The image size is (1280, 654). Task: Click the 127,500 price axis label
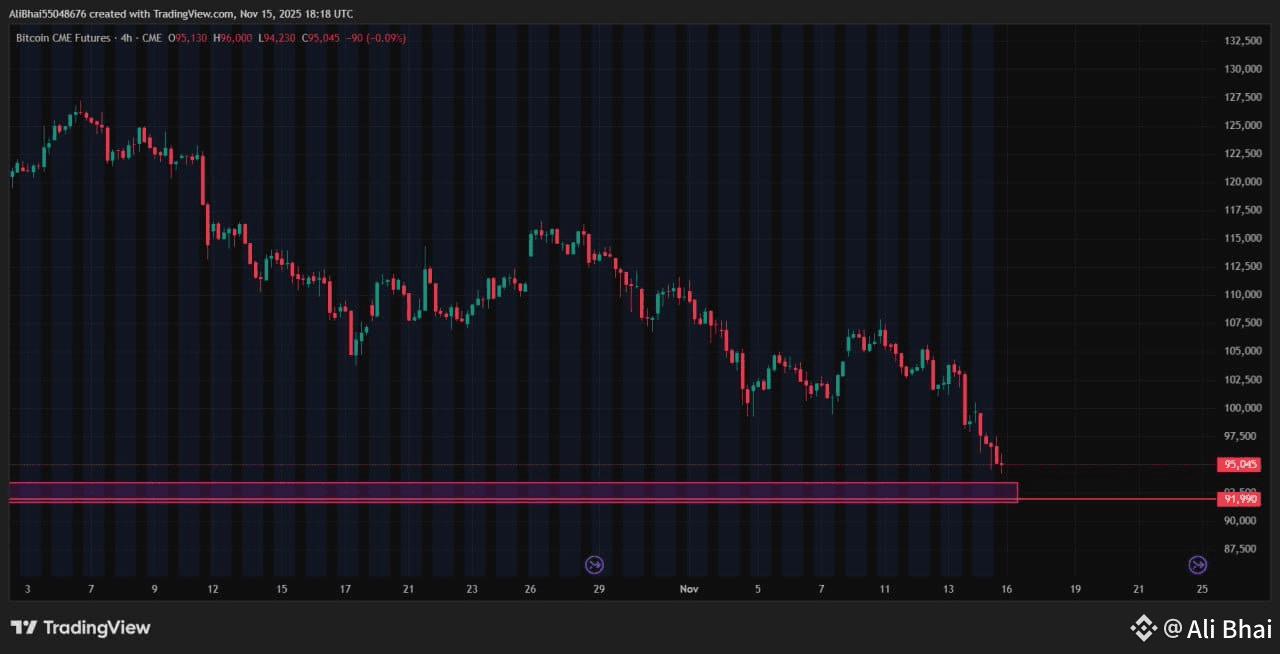1241,97
